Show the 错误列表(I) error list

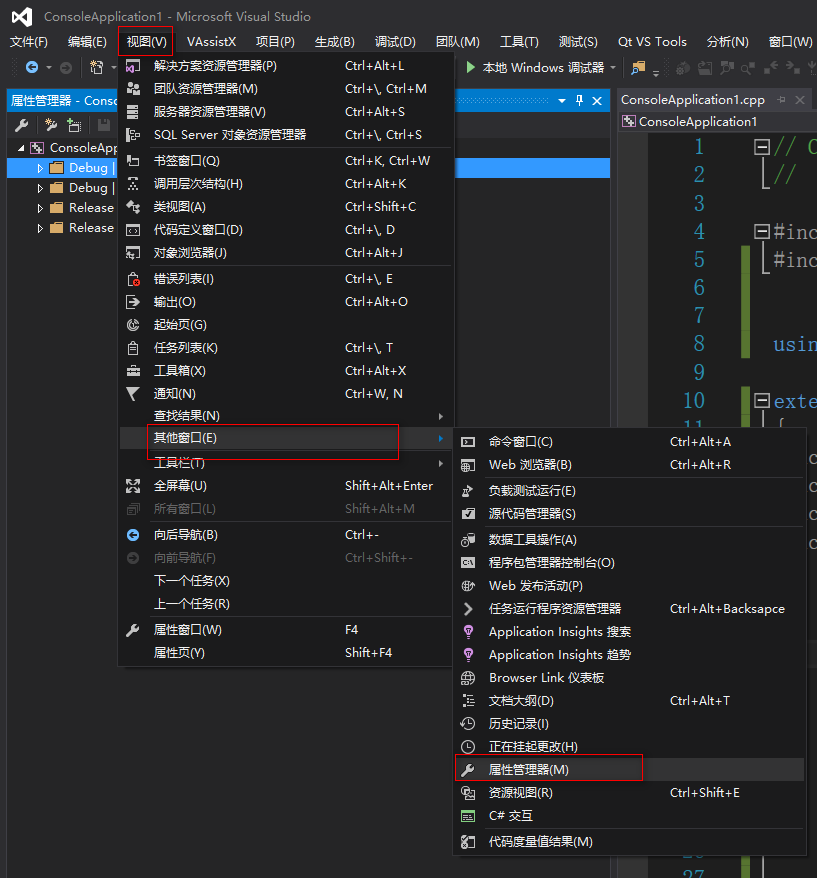point(286,279)
